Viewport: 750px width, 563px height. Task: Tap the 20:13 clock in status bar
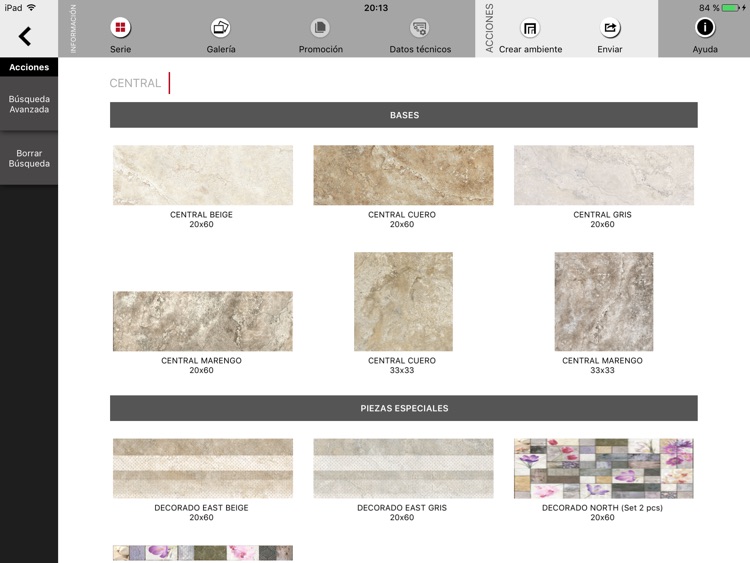(x=375, y=8)
